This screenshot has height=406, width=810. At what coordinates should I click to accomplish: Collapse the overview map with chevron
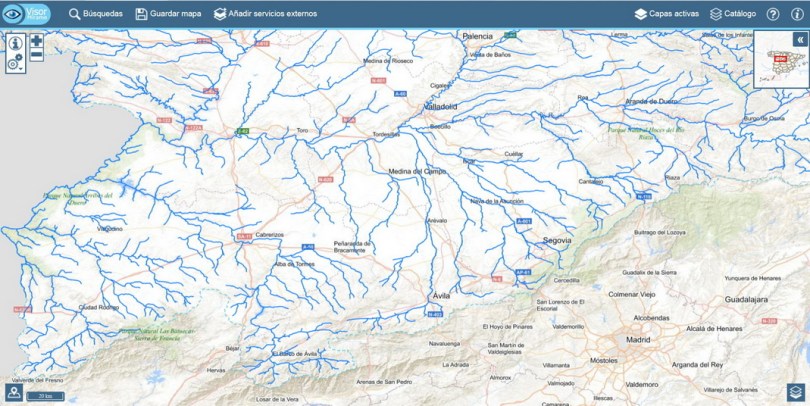pos(800,39)
